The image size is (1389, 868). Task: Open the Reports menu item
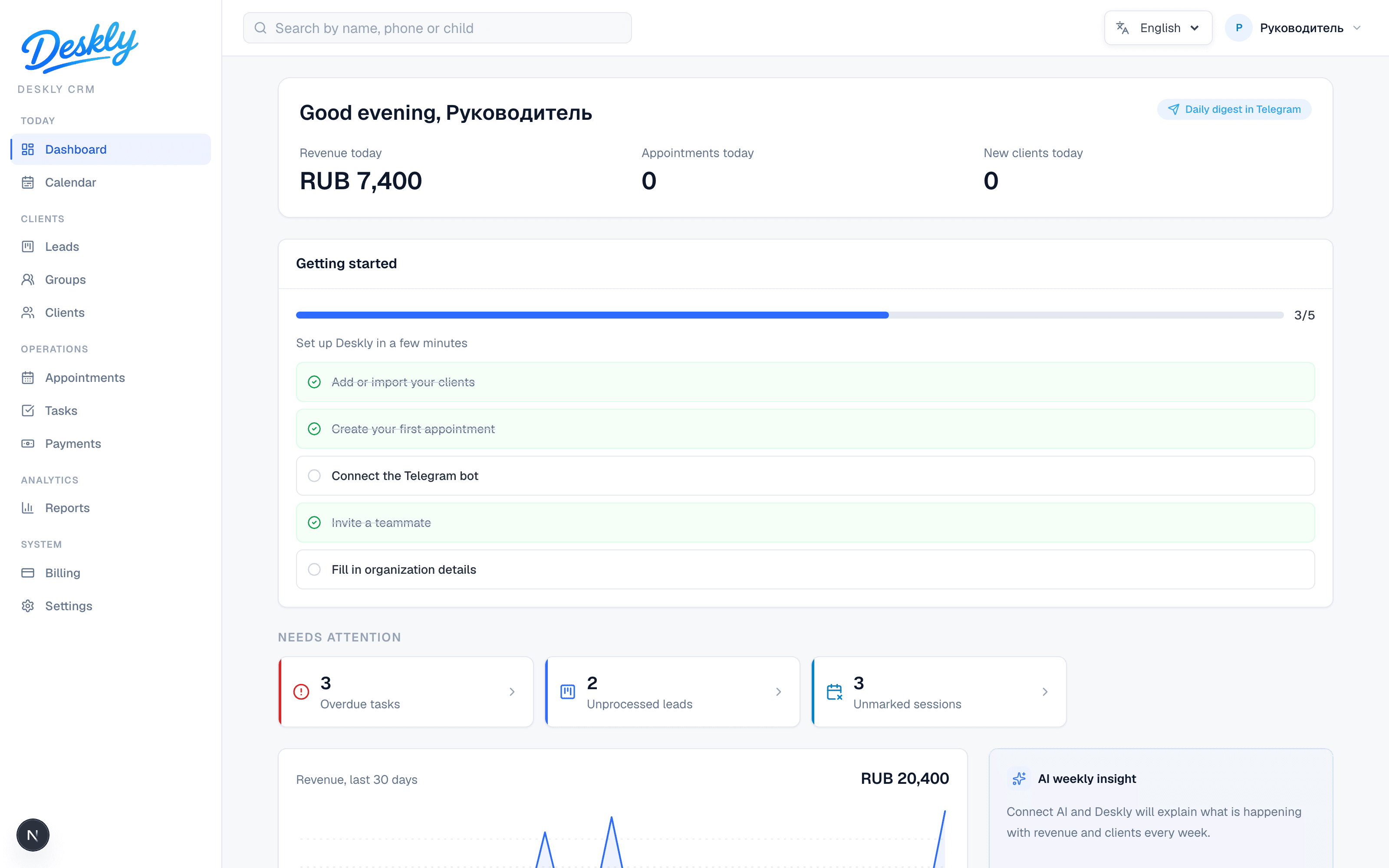[x=111, y=507]
